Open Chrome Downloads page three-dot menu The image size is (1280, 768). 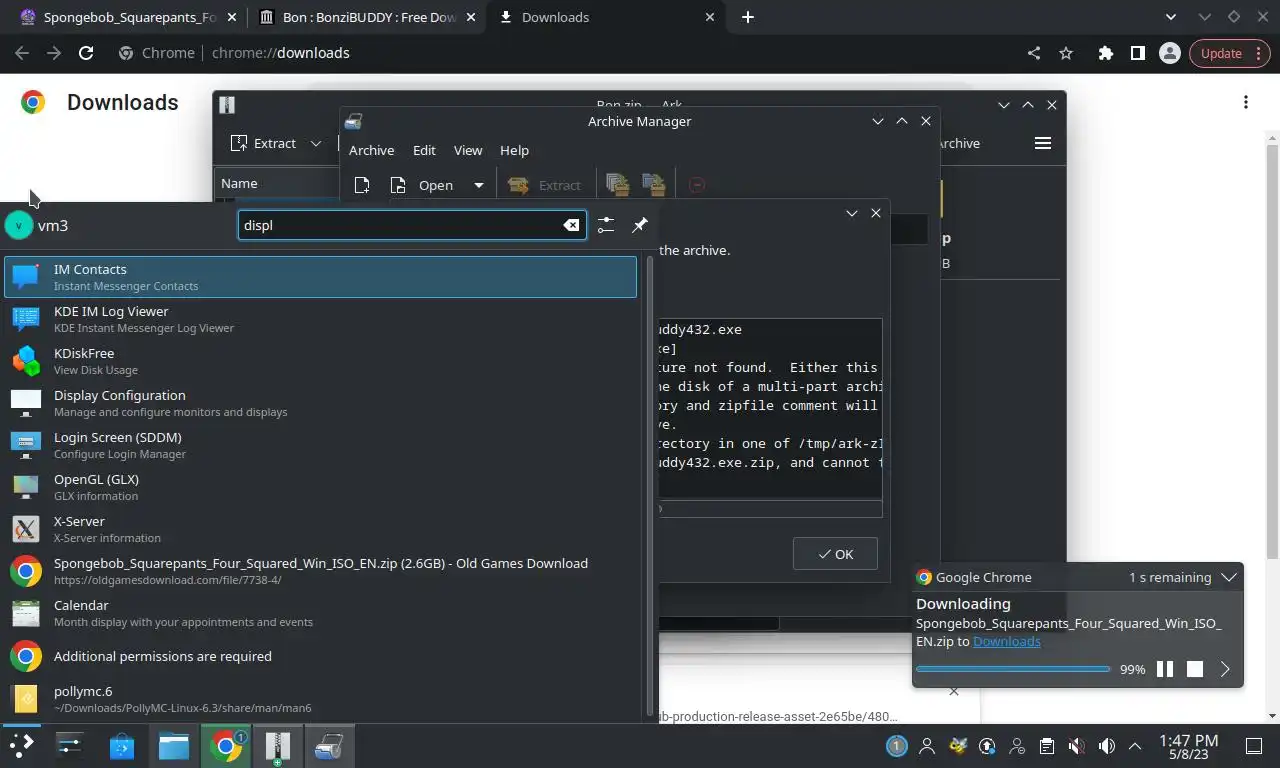click(1246, 102)
